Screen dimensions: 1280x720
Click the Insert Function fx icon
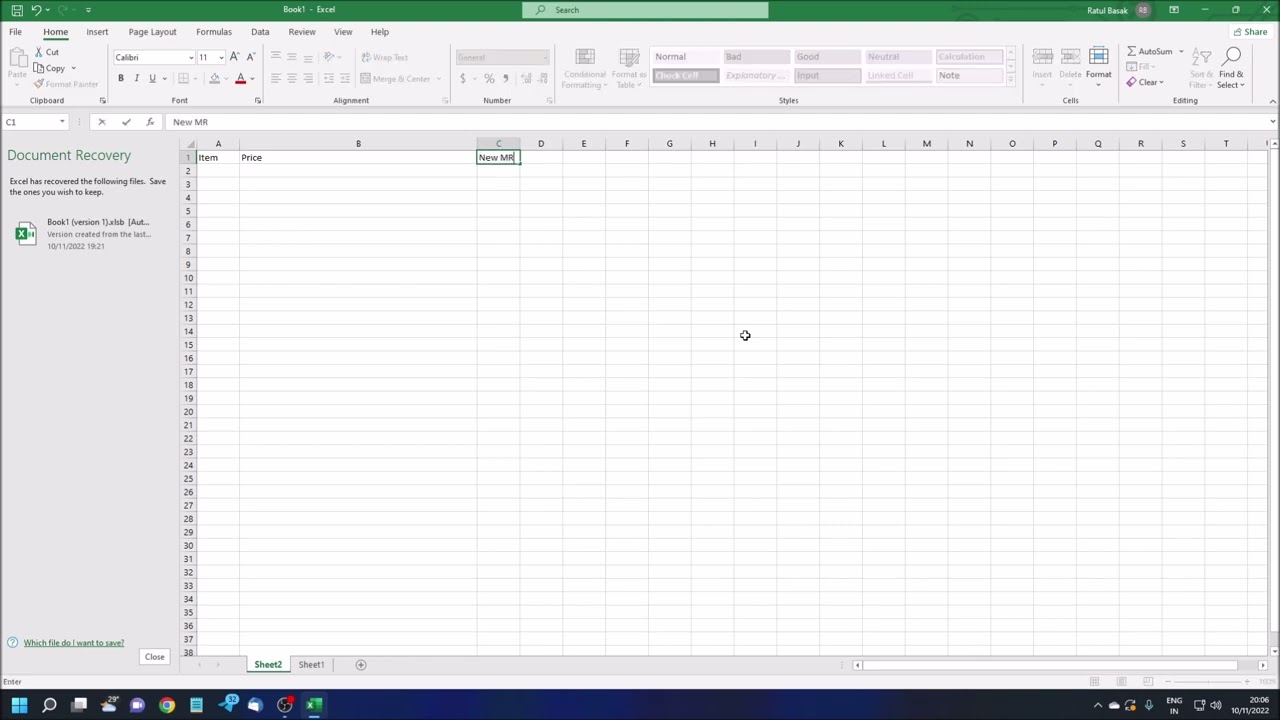pos(150,122)
